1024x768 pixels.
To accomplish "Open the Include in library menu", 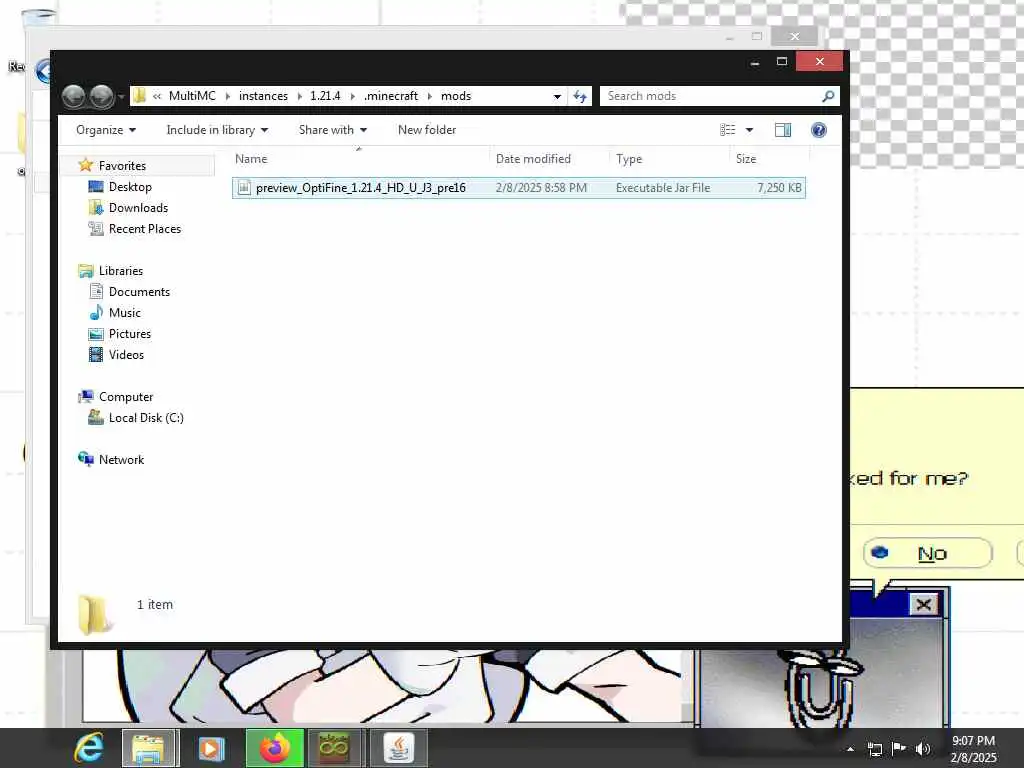I will (217, 130).
